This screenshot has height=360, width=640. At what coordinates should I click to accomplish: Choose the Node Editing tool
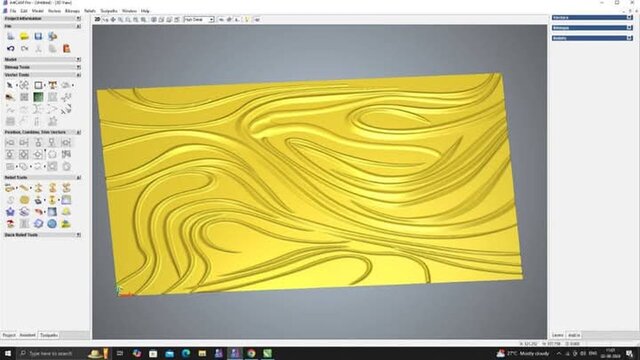24,85
